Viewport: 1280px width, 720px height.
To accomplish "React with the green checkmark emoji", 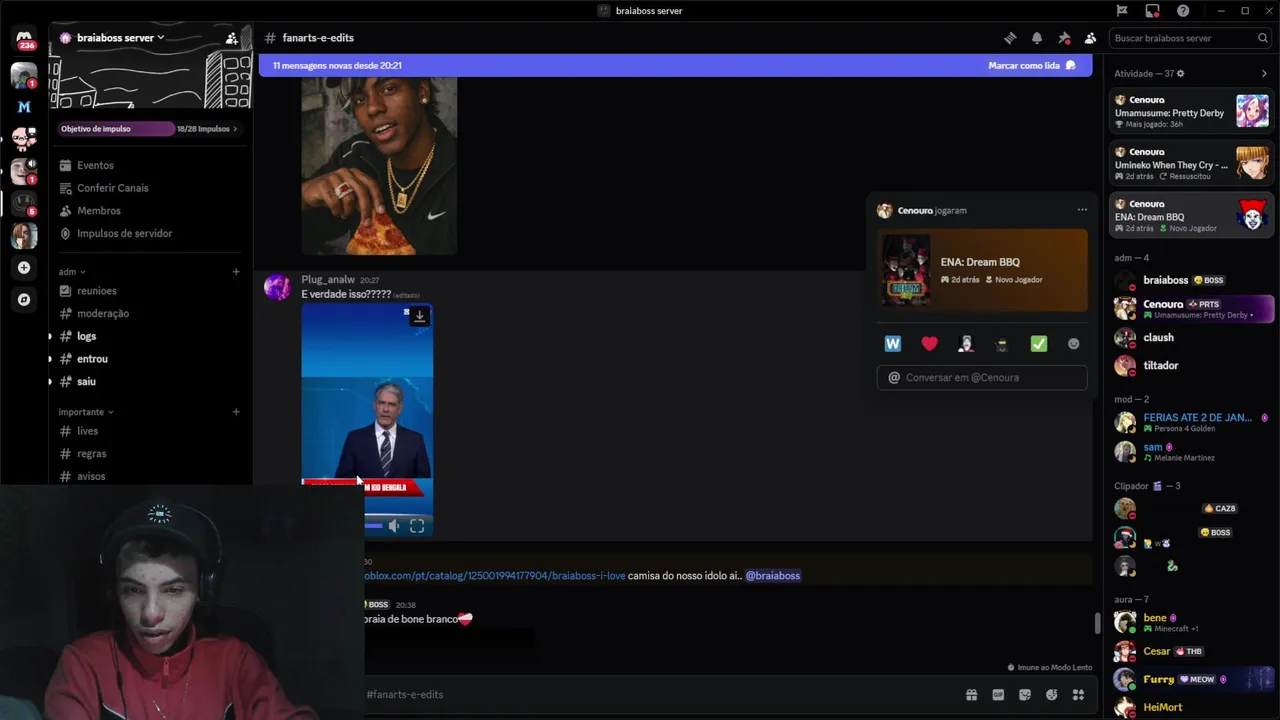I will [1039, 344].
